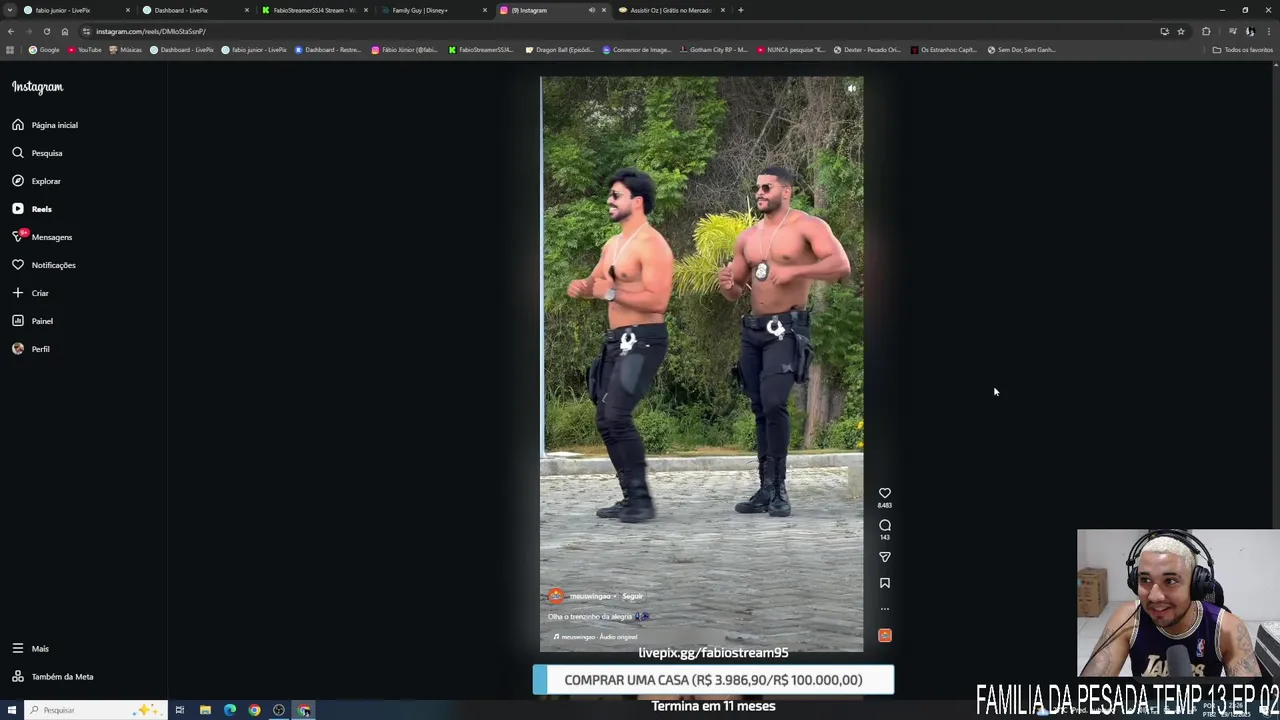Like the reel with heart icon

tap(885, 493)
